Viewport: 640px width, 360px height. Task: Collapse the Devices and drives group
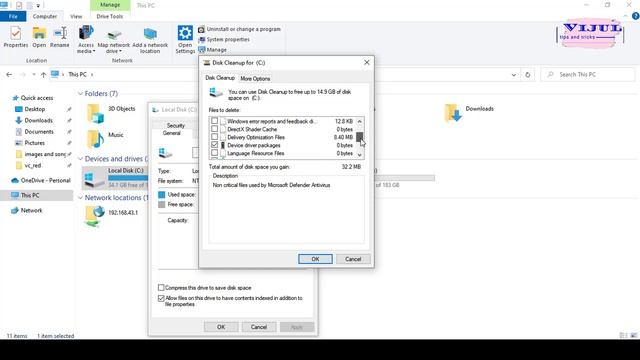(80, 159)
